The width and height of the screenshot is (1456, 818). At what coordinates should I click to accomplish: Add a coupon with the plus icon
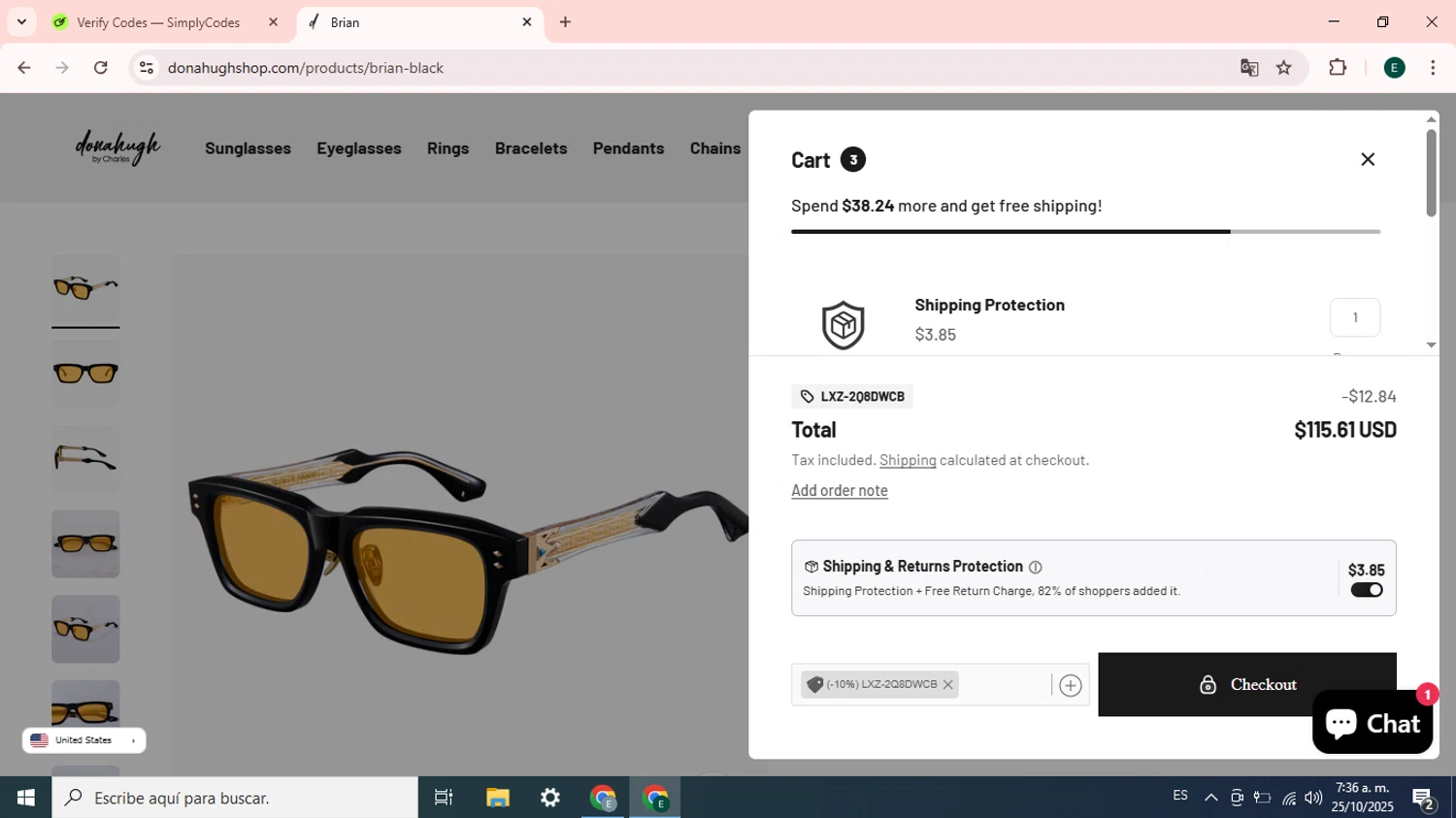(x=1070, y=686)
